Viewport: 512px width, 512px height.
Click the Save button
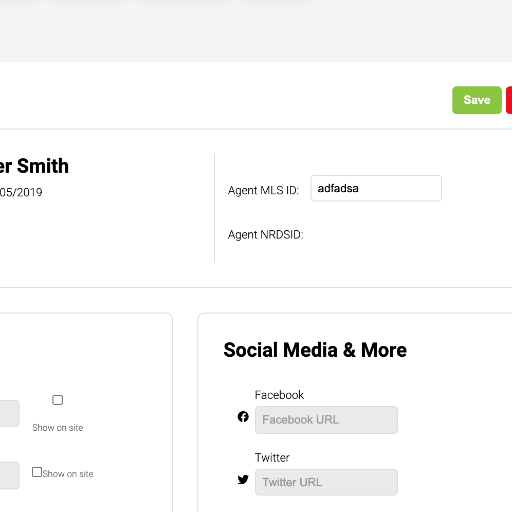(x=477, y=100)
